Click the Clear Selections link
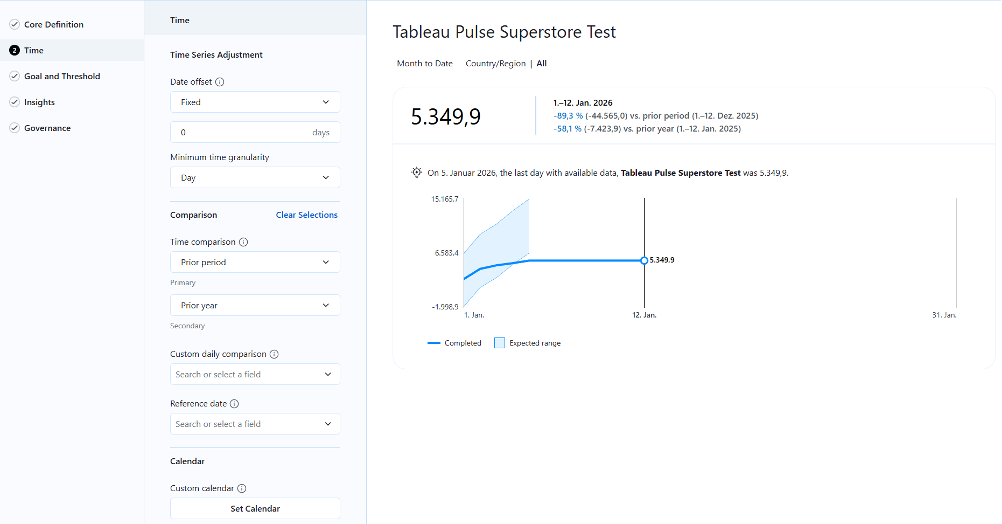This screenshot has height=524, width=1002. [x=306, y=215]
